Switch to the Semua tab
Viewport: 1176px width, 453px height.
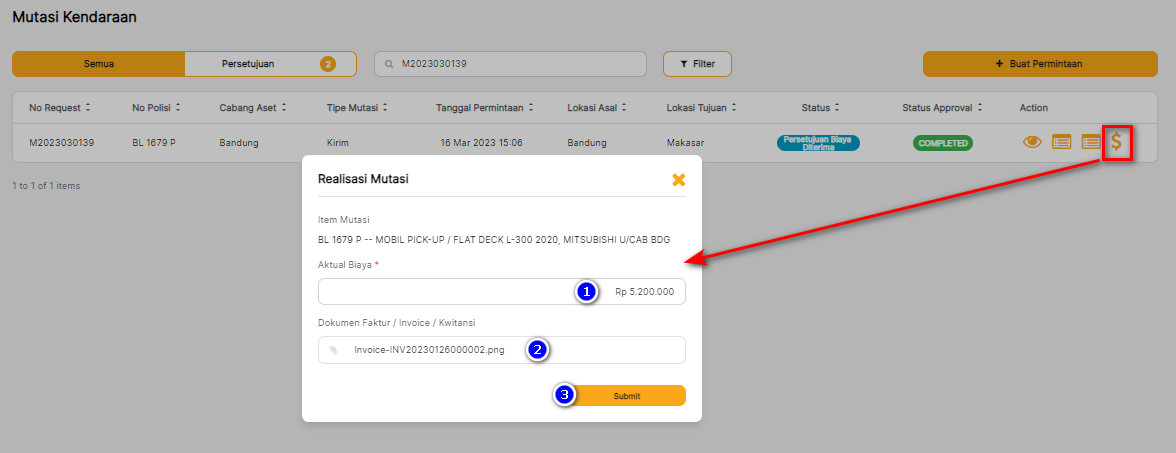point(98,64)
